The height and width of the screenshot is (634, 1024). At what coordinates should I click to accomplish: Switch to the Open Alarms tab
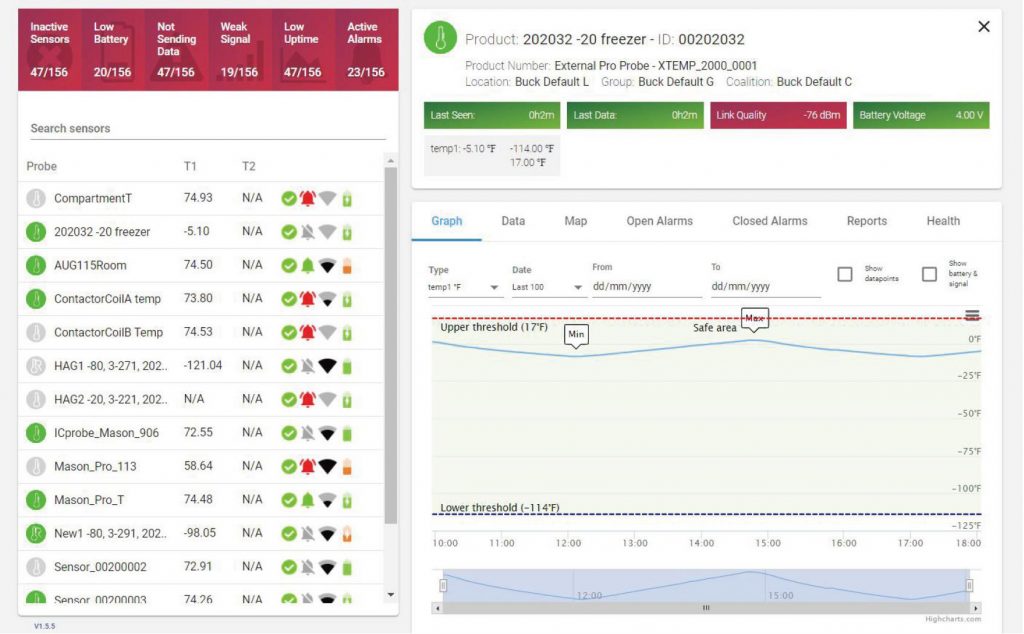(659, 221)
